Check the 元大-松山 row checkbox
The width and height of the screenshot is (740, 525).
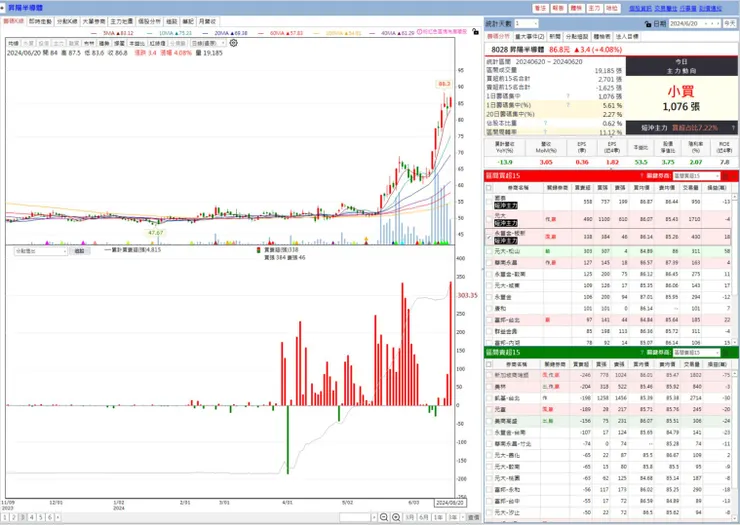click(x=489, y=251)
